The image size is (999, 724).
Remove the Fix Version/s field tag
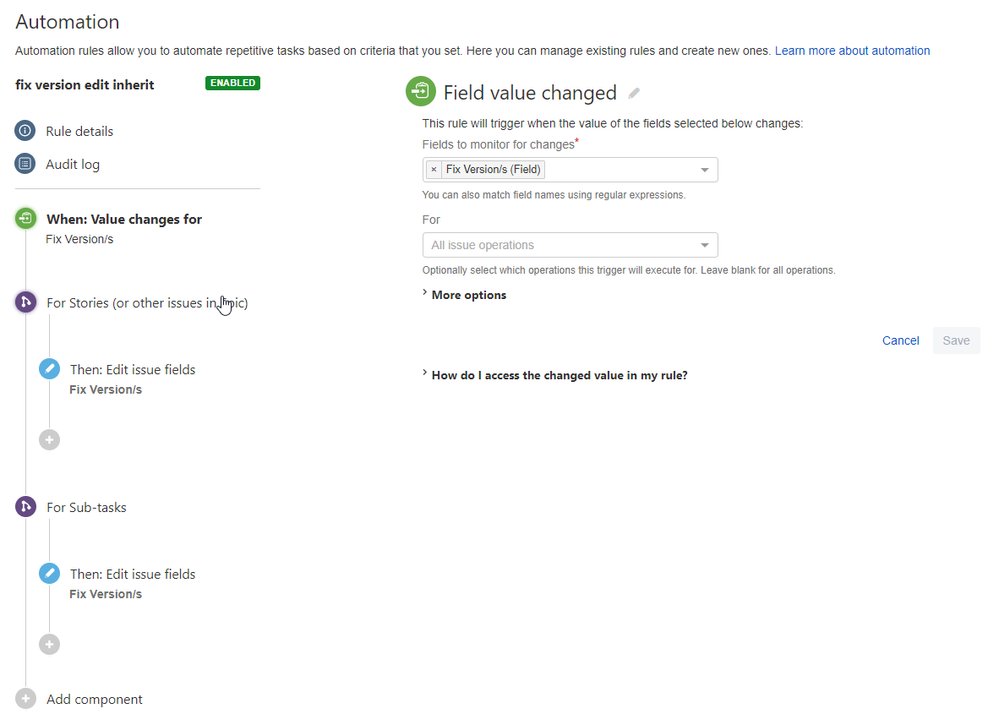[434, 170]
